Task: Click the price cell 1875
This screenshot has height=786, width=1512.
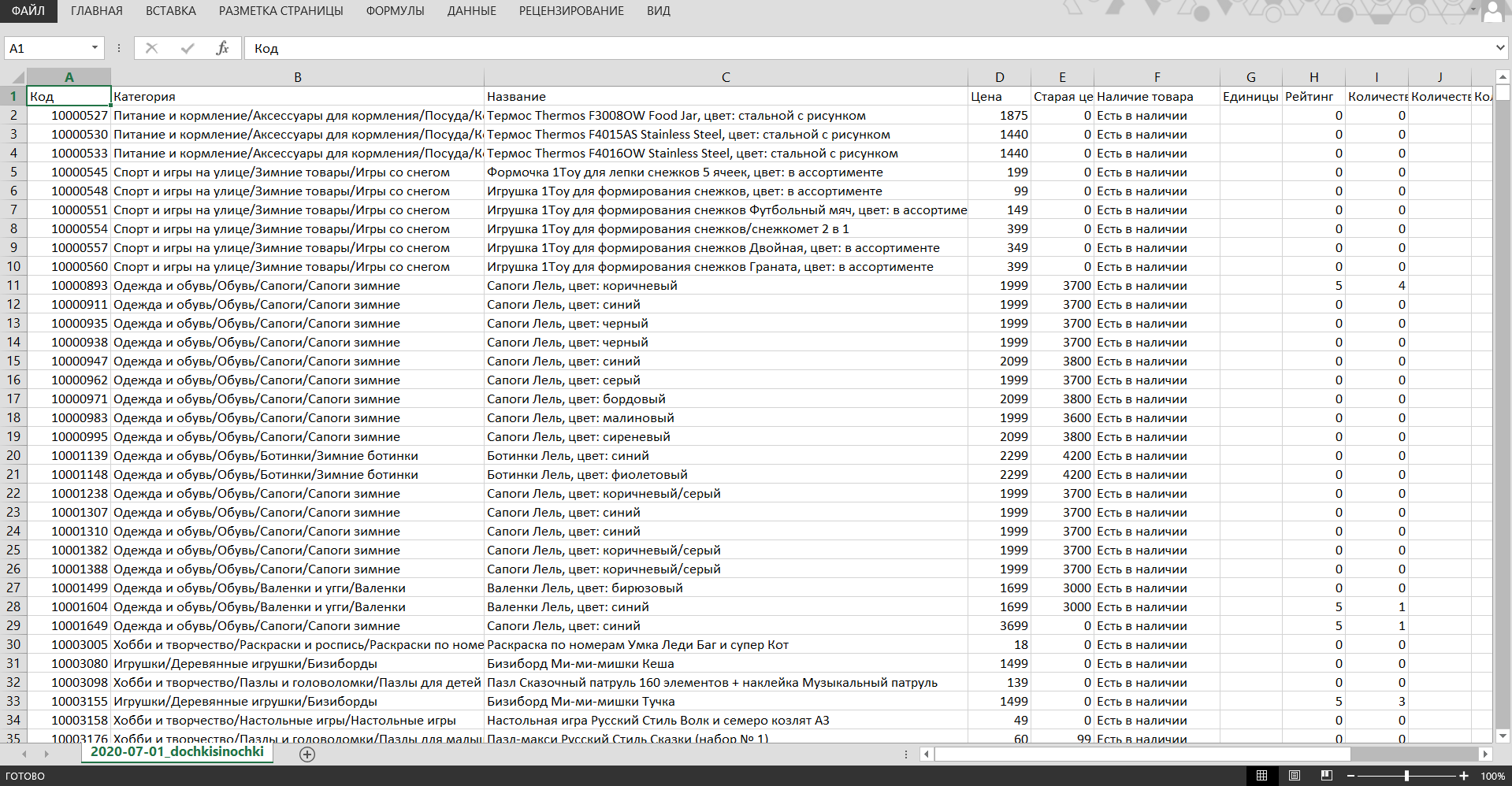Action: click(x=999, y=115)
